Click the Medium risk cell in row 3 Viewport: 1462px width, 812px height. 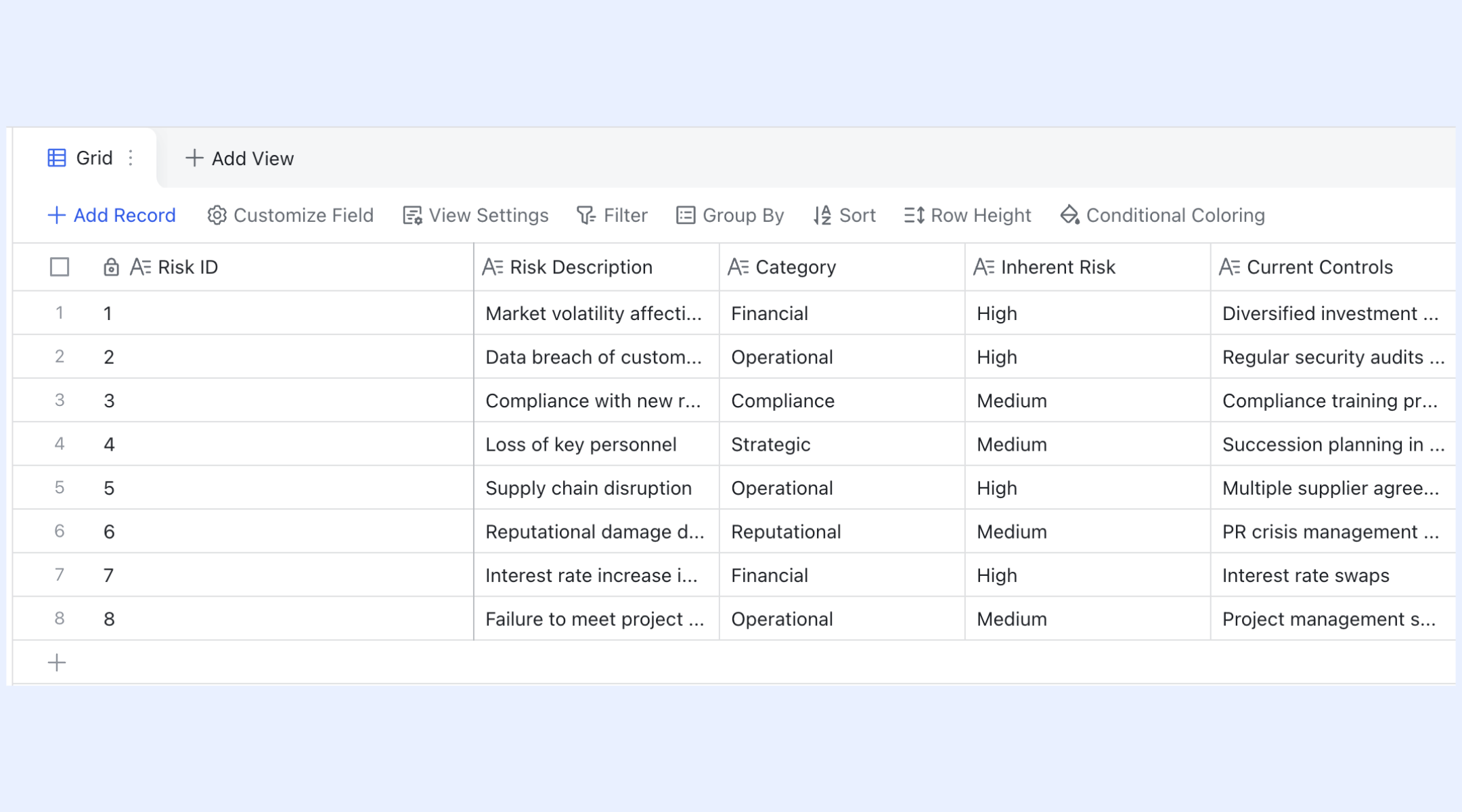point(1088,401)
